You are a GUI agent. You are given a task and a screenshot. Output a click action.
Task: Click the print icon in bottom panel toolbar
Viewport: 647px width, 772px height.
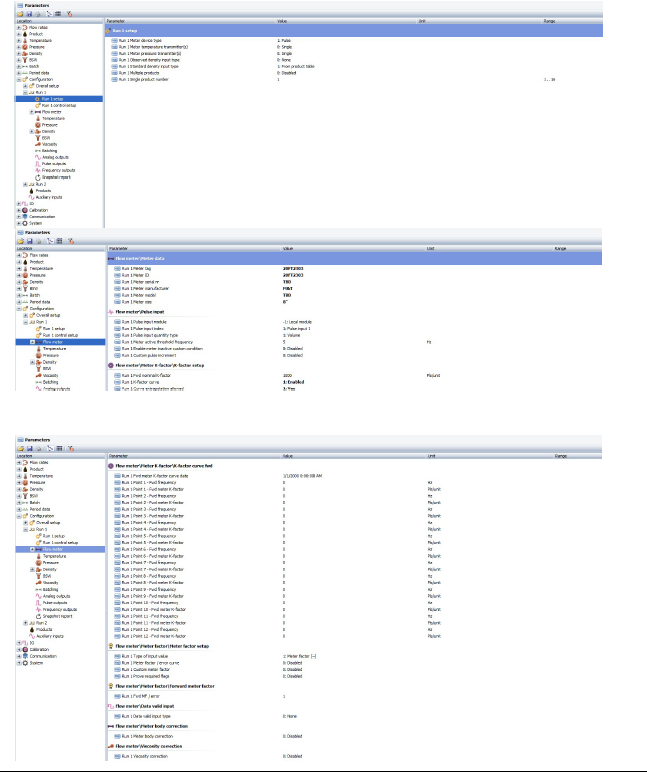pyautogui.click(x=38, y=449)
